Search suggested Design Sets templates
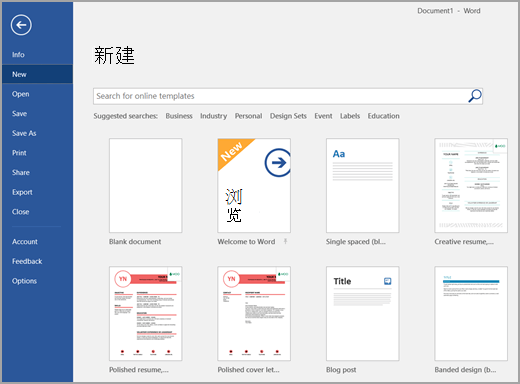The height and width of the screenshot is (384, 520). (x=288, y=116)
